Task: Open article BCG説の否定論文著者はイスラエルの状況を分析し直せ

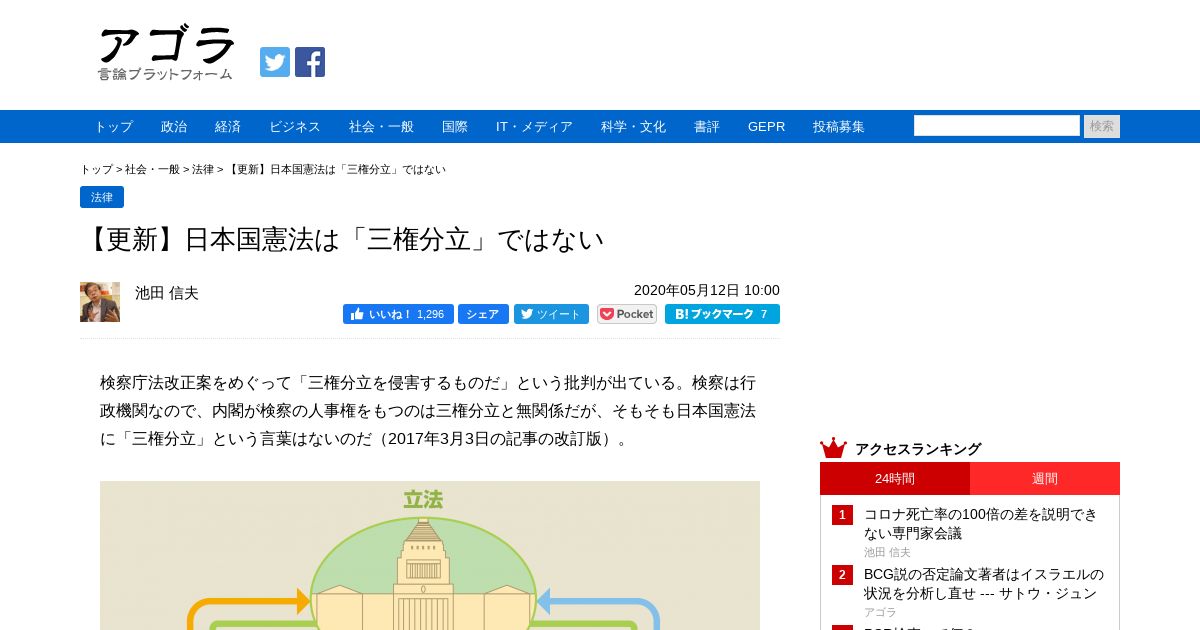Action: click(984, 584)
